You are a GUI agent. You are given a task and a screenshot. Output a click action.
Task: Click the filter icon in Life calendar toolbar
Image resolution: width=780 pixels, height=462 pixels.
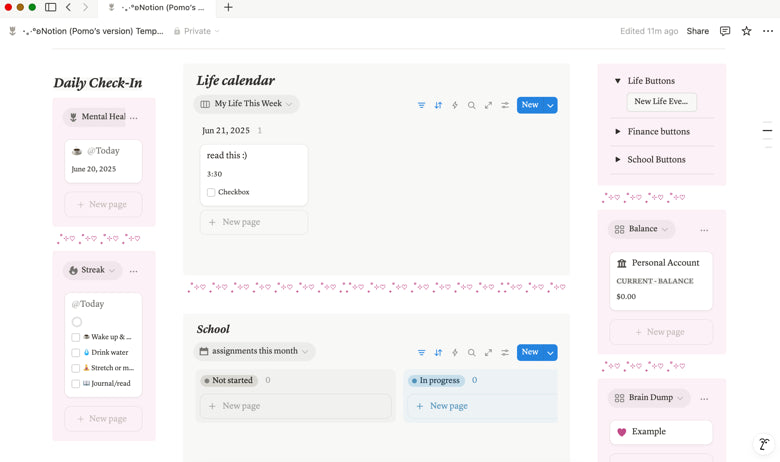coord(421,105)
